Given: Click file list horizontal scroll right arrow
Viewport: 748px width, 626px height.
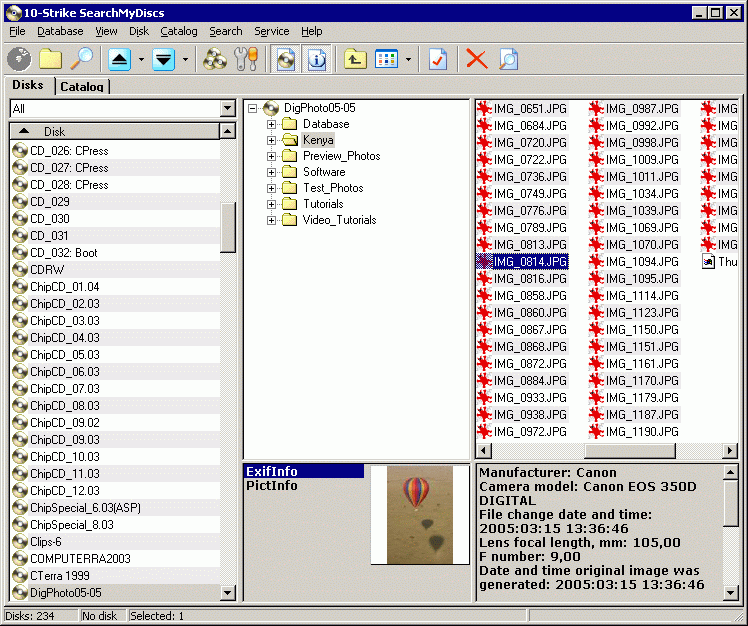Looking at the screenshot, I should (x=729, y=450).
